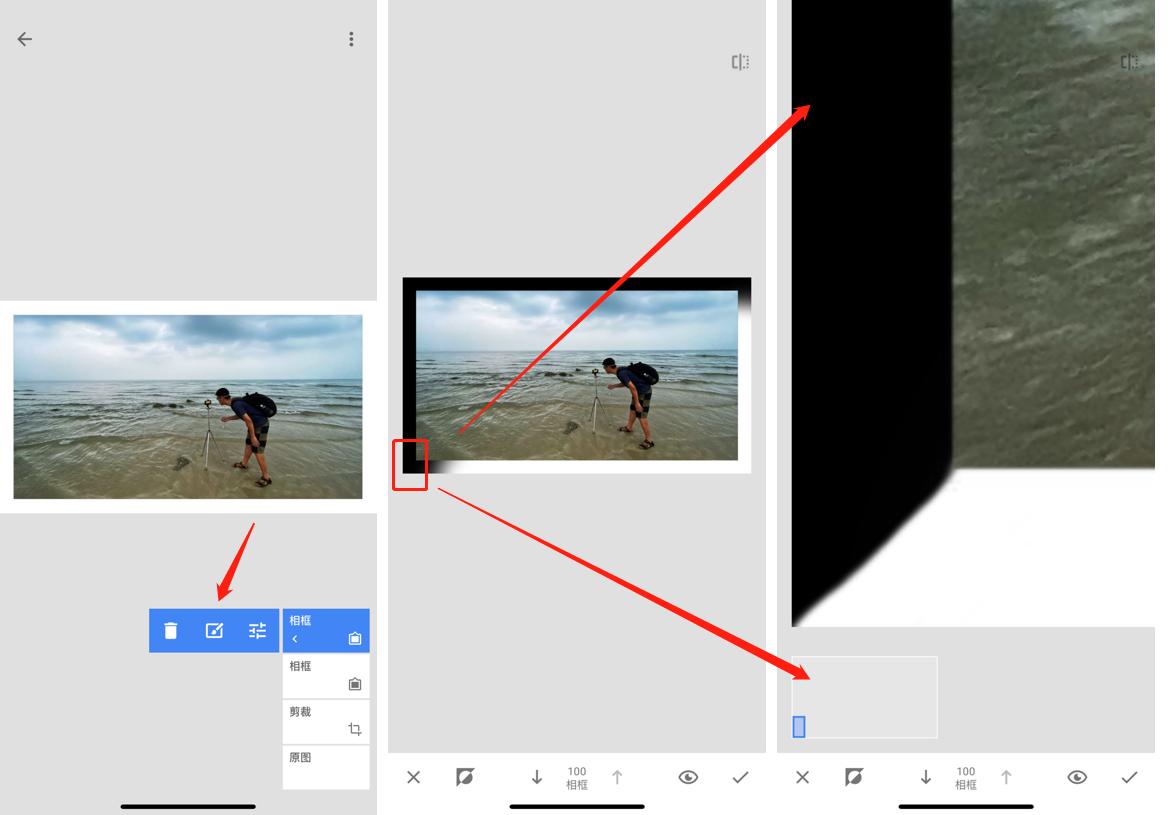Cancel the mask edit in middle screen

pyautogui.click(x=413, y=778)
